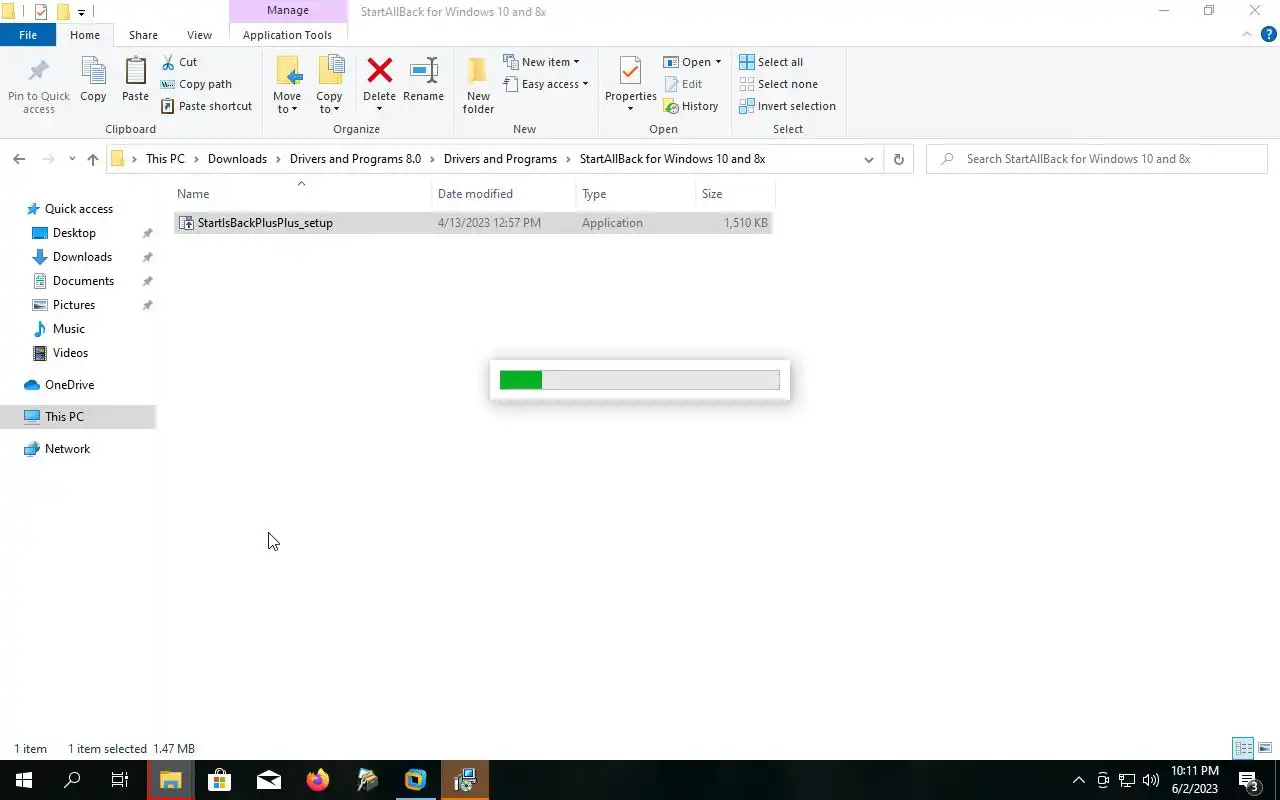Open the Move to menu
1280x800 pixels.
coord(287,86)
